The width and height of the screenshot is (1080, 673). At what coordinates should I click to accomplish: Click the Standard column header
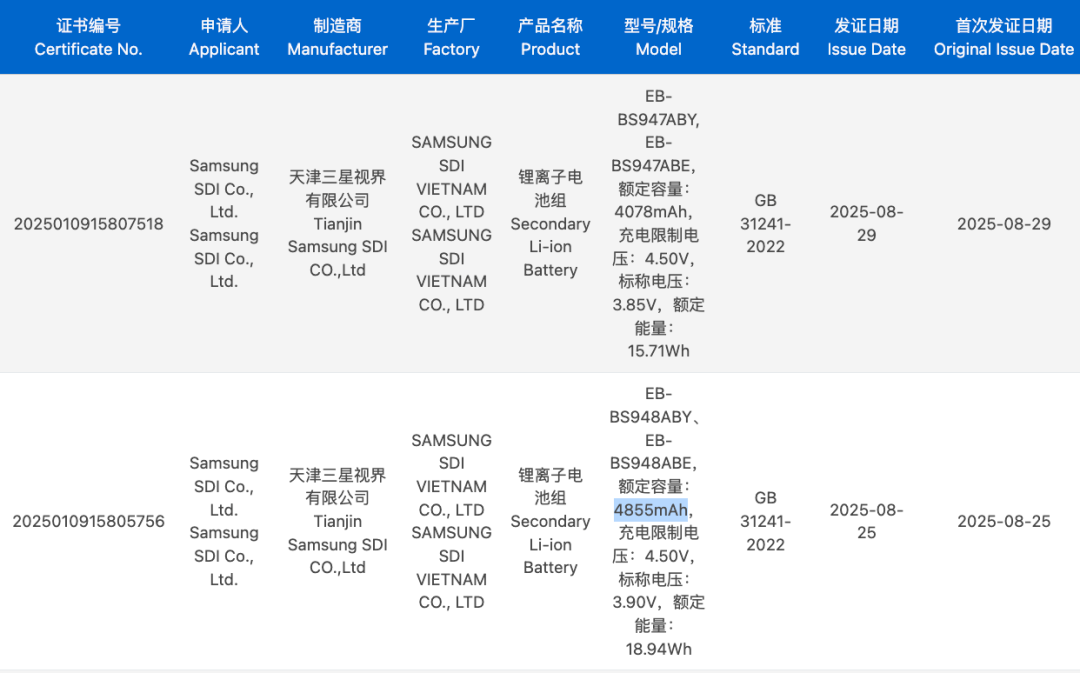(x=765, y=37)
